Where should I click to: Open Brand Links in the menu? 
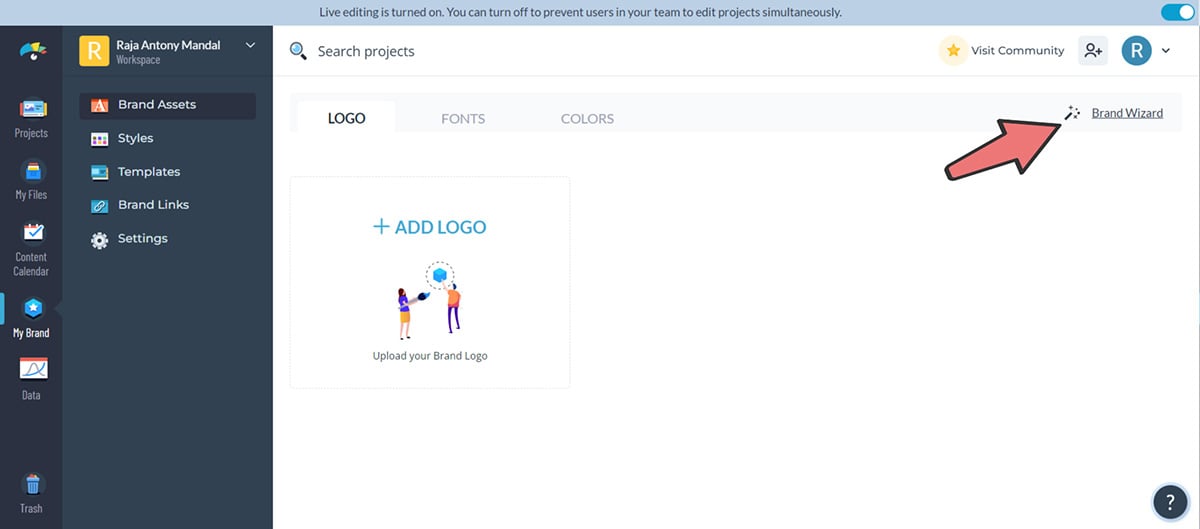[153, 205]
